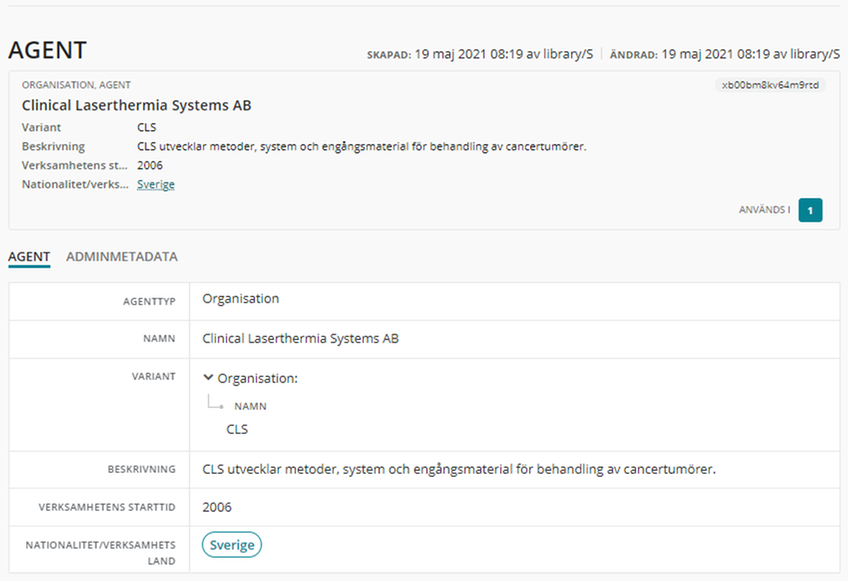Screen dimensions: 848x581
Task: Click the Organisation, Agent type label
Action: pyautogui.click(x=76, y=85)
